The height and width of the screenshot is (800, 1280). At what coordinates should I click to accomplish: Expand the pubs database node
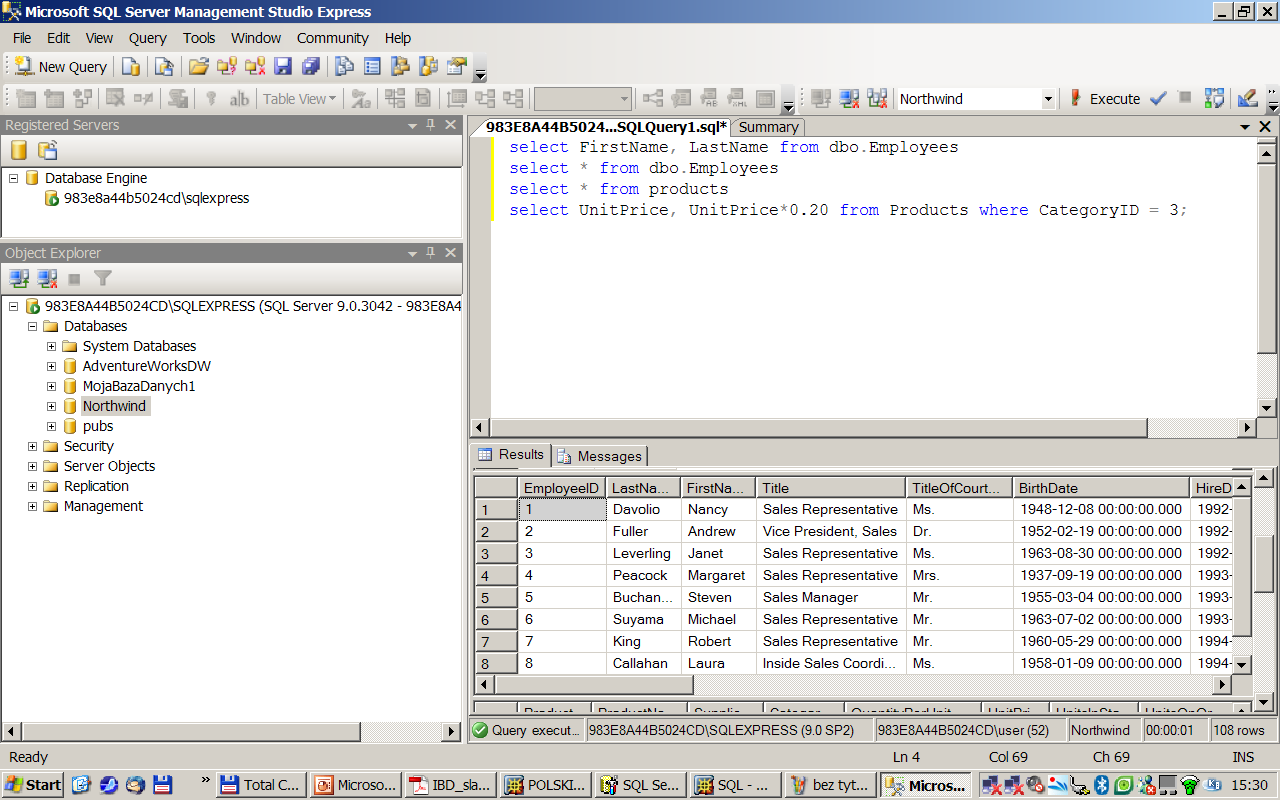52,426
